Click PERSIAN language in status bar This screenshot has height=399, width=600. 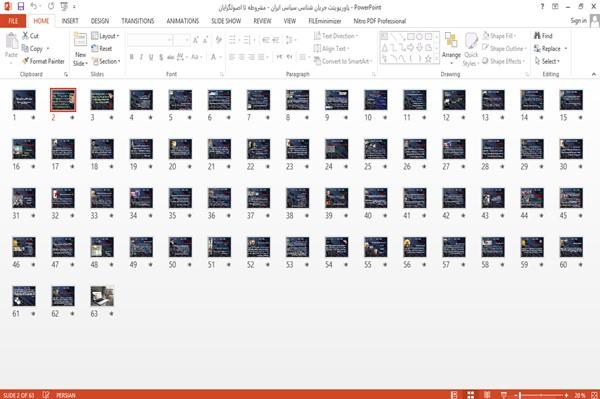(66, 395)
